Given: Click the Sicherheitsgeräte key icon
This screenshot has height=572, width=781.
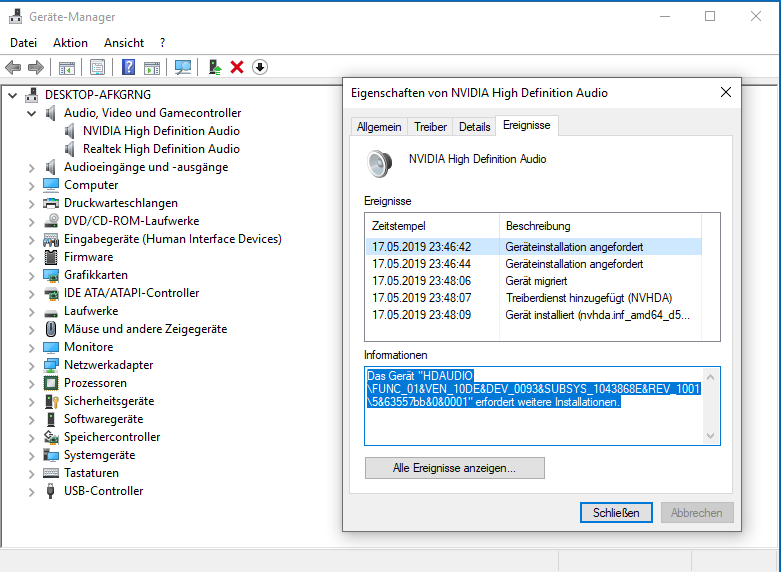Looking at the screenshot, I should point(51,401).
